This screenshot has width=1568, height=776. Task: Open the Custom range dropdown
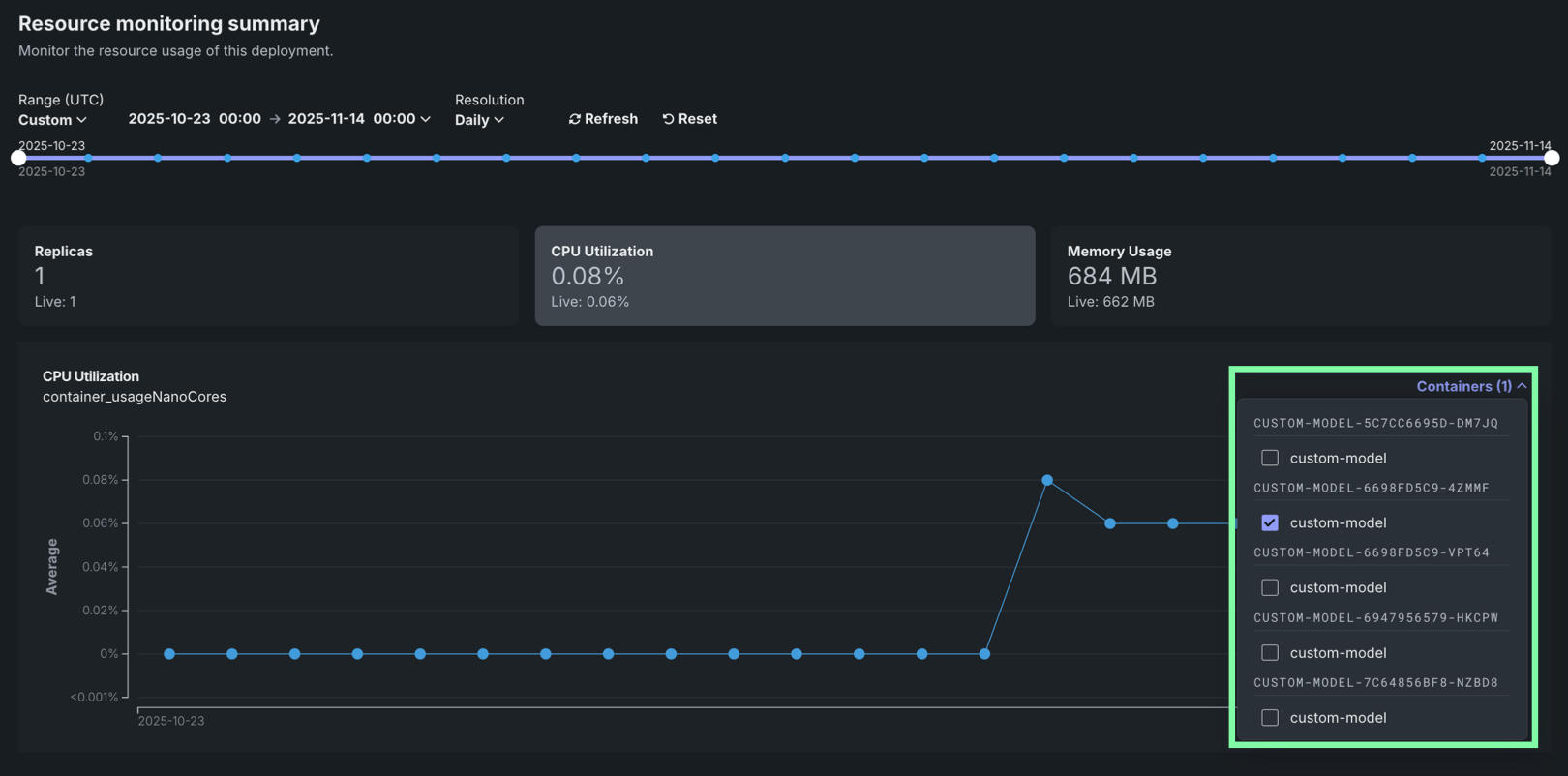tap(52, 120)
